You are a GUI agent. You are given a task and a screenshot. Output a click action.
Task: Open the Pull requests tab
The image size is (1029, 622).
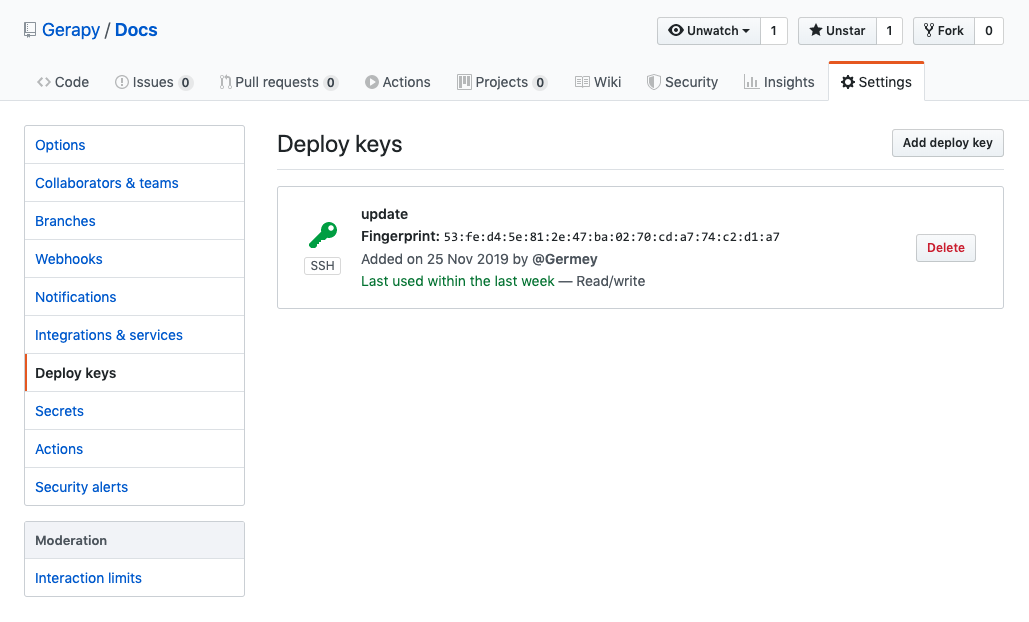point(278,82)
